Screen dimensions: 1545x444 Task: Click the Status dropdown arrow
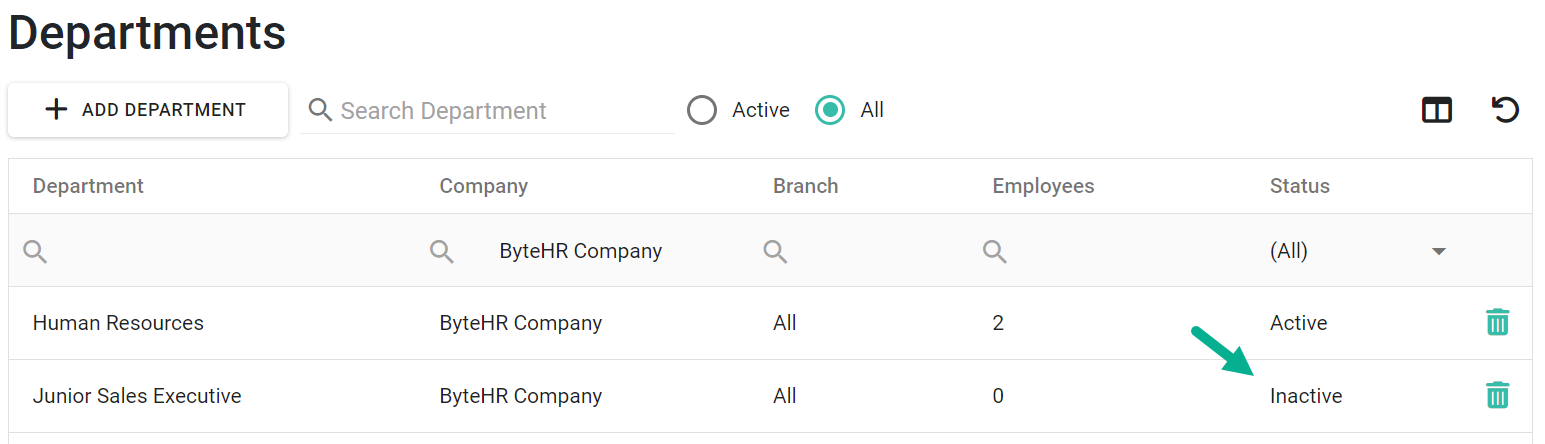click(x=1439, y=251)
